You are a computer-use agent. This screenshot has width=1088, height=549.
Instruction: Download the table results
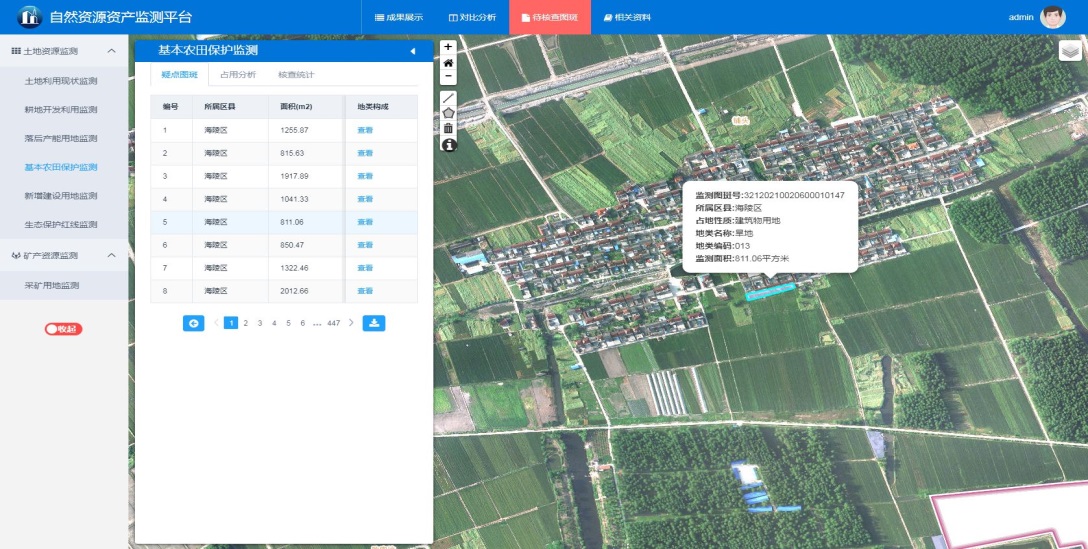point(373,323)
